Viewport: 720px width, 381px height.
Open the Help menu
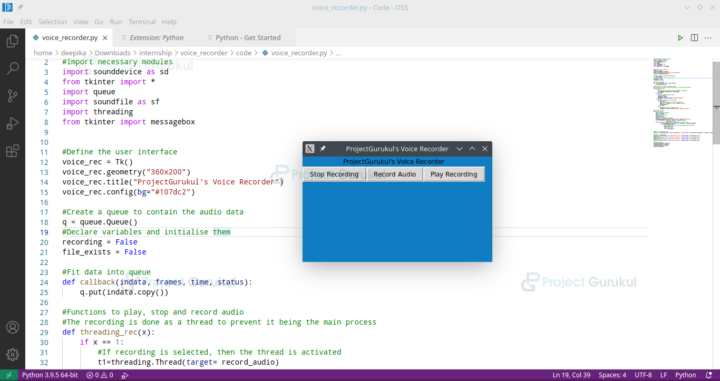click(x=169, y=22)
